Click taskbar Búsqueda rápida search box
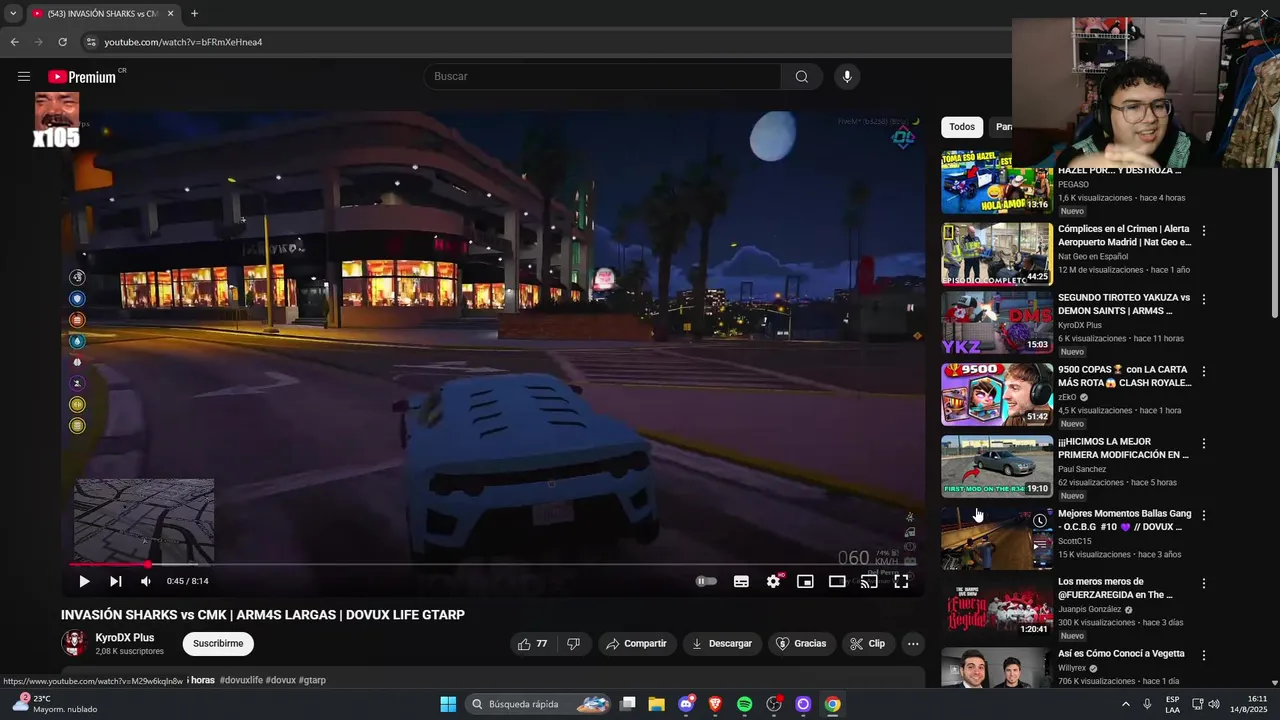 click(x=540, y=704)
